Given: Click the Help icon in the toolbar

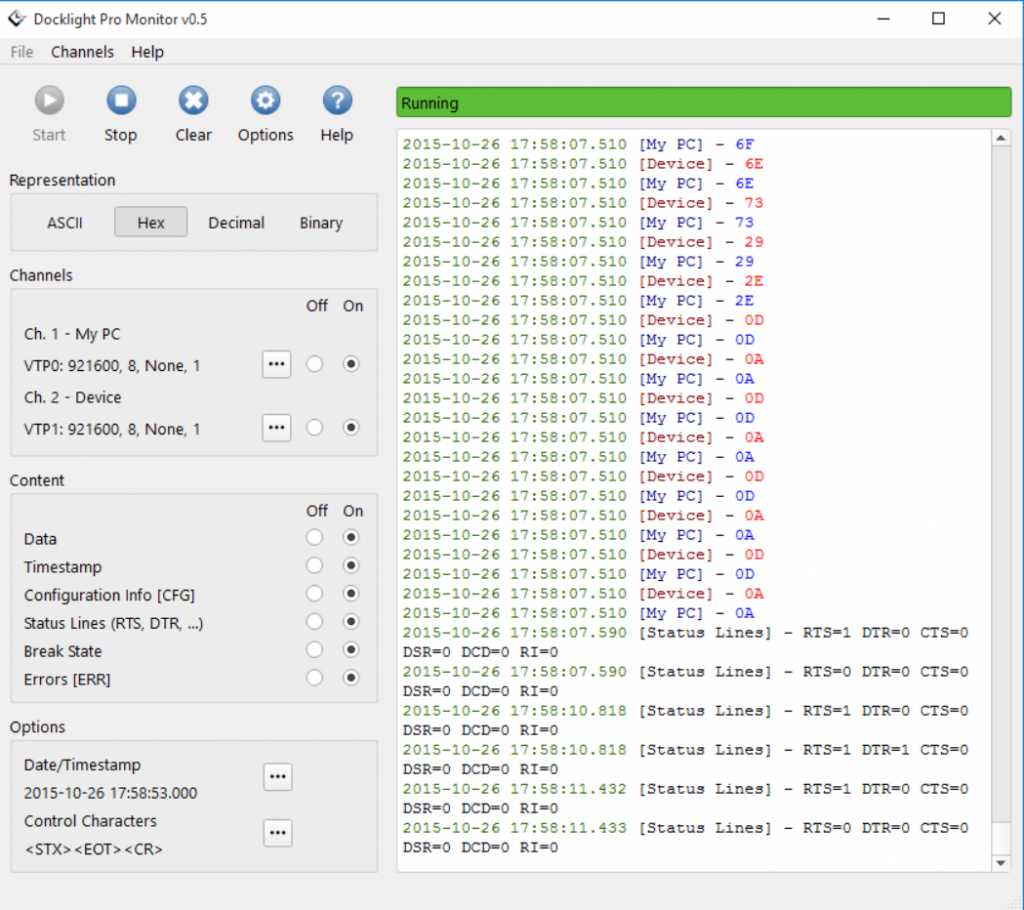Looking at the screenshot, I should coord(336,100).
